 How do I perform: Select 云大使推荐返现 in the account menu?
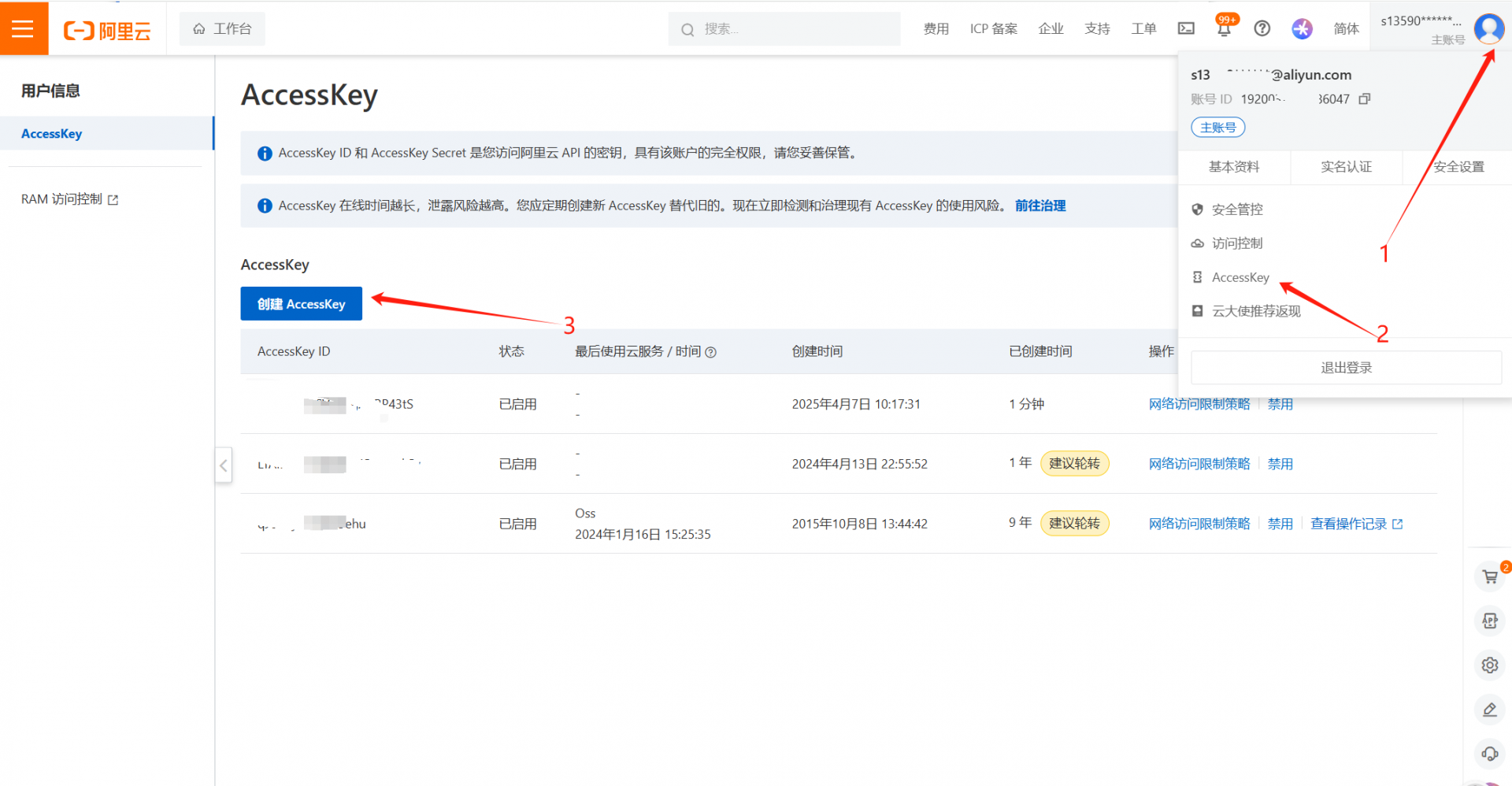(1256, 311)
